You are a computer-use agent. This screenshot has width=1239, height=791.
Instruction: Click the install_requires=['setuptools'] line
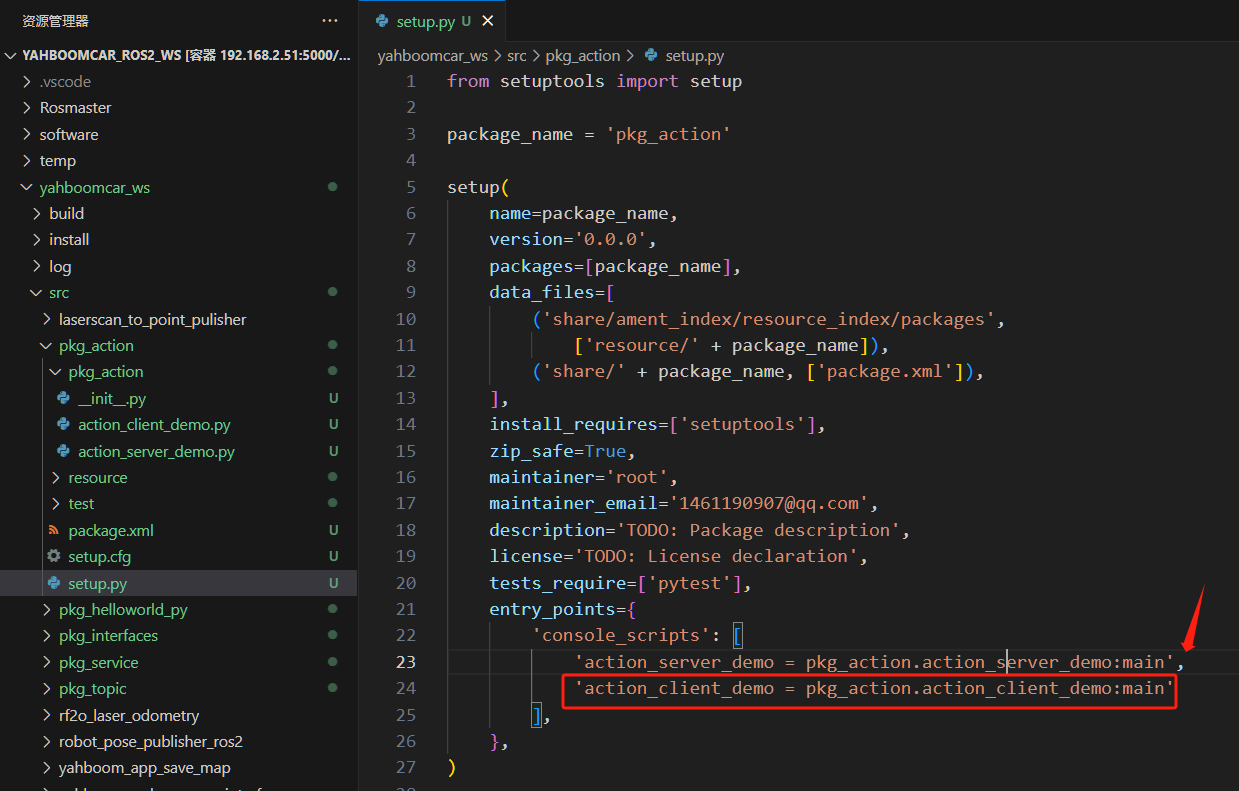[x=657, y=424]
